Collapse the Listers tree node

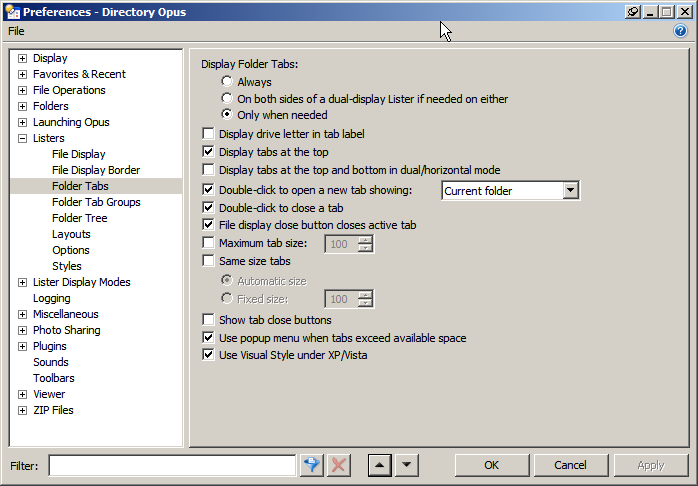[22, 138]
